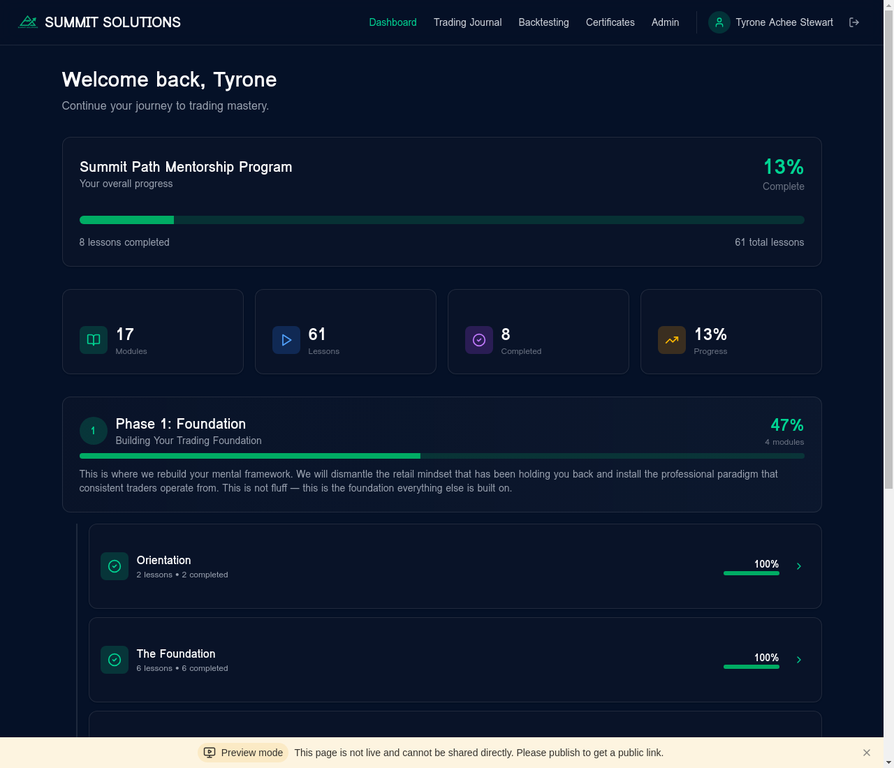Click the Preview mode badge icon
Image resolution: width=894 pixels, height=768 pixels.
(x=210, y=752)
